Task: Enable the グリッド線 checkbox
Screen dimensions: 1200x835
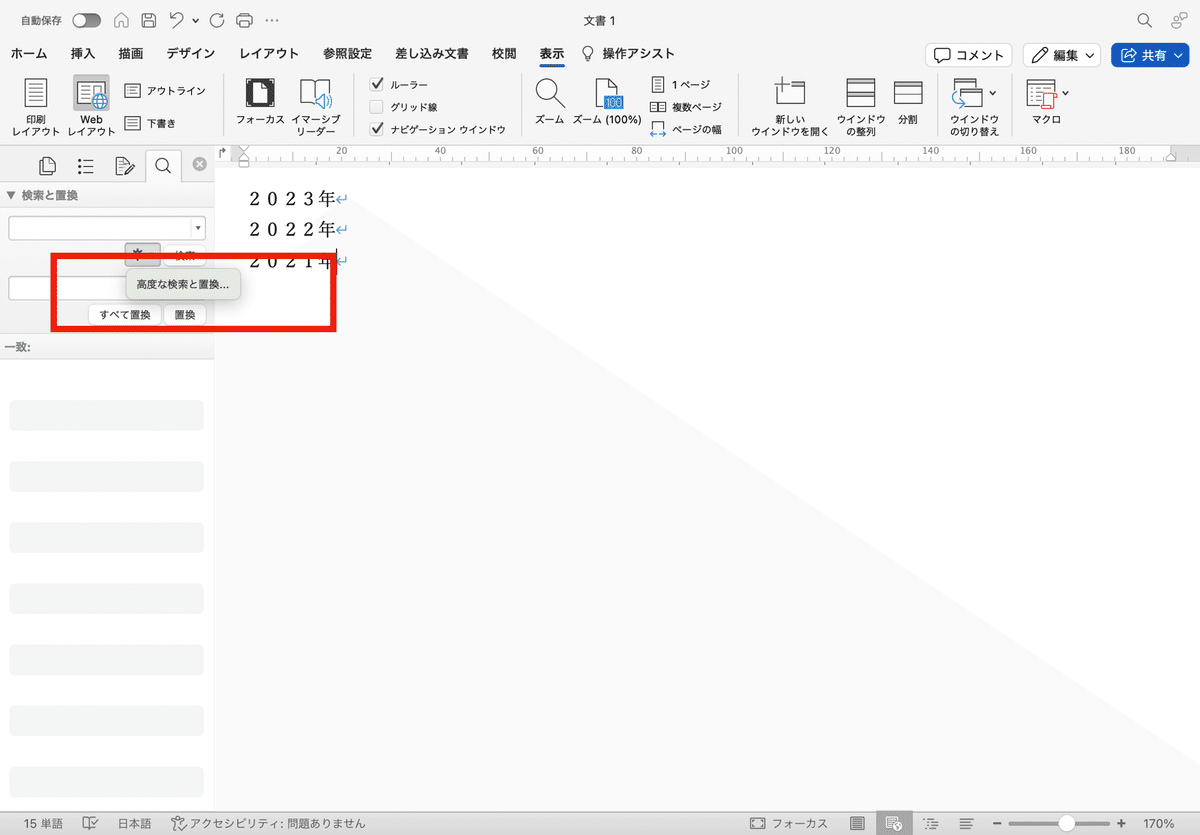Action: [377, 106]
